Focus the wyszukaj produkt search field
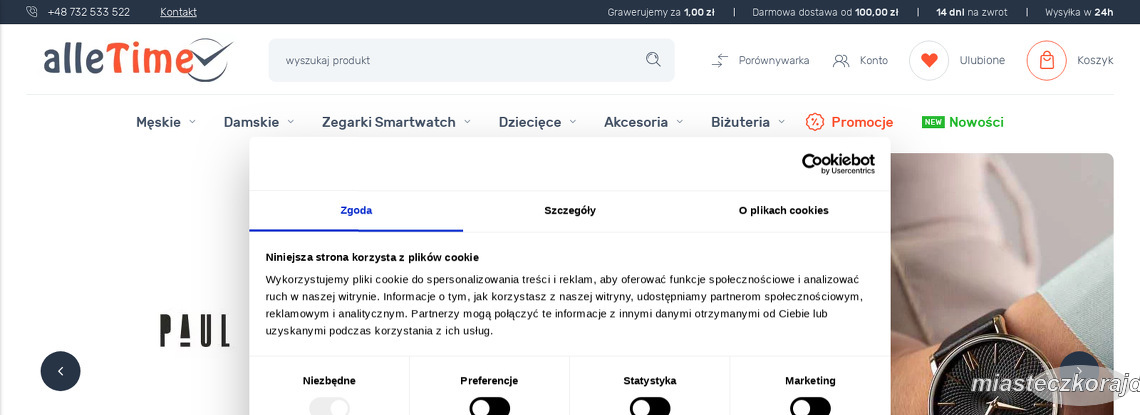Image resolution: width=1140 pixels, height=415 pixels. (x=471, y=60)
